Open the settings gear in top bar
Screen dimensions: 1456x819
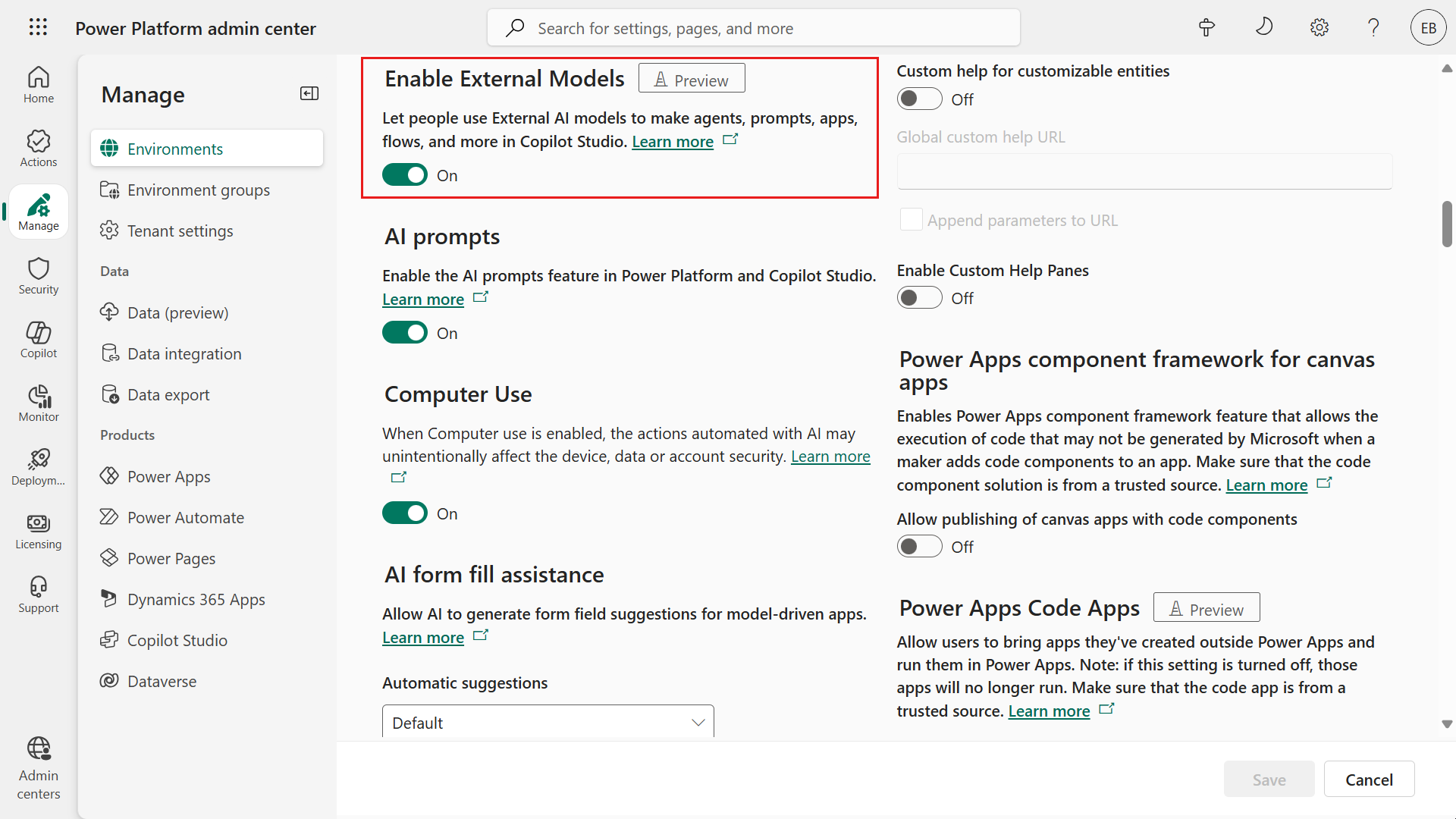tap(1319, 27)
